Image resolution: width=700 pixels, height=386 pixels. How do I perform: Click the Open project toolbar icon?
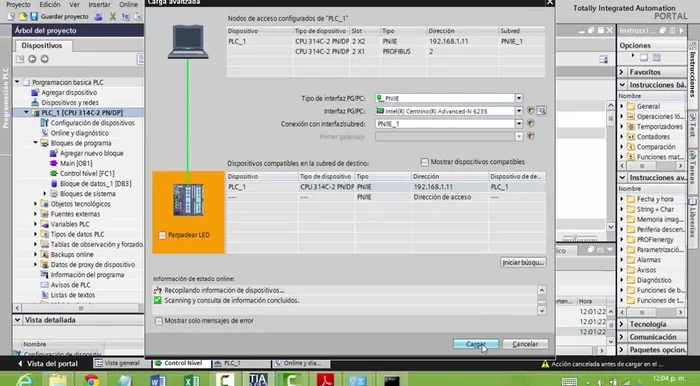[x=22, y=17]
